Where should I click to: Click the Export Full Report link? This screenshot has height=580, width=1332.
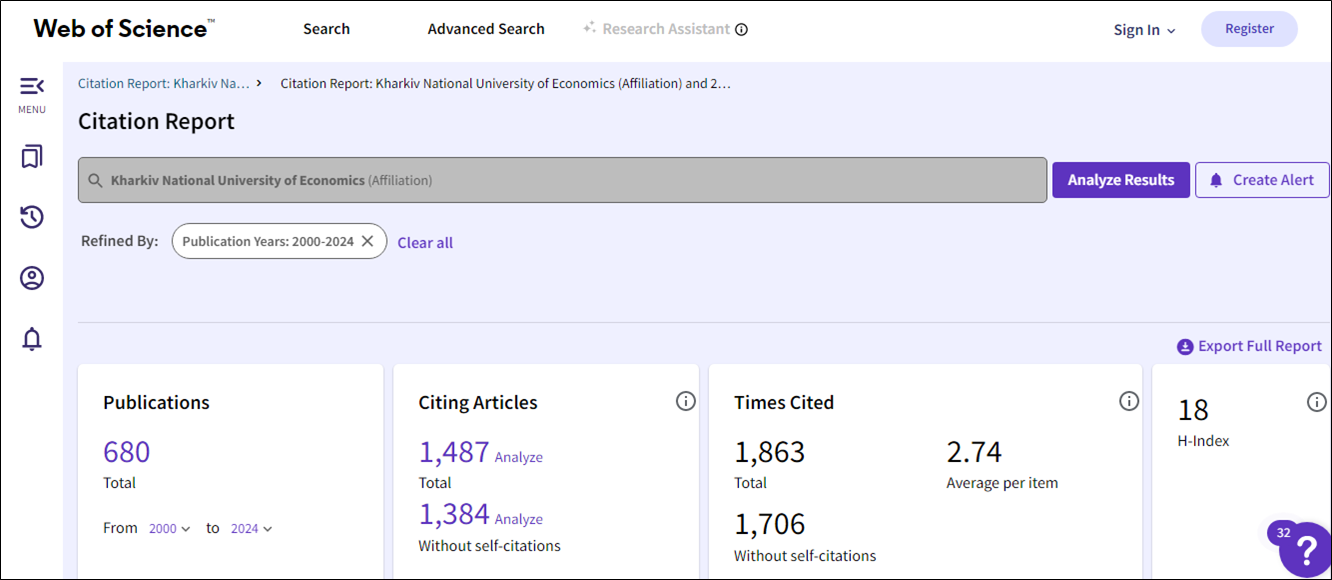(1249, 346)
